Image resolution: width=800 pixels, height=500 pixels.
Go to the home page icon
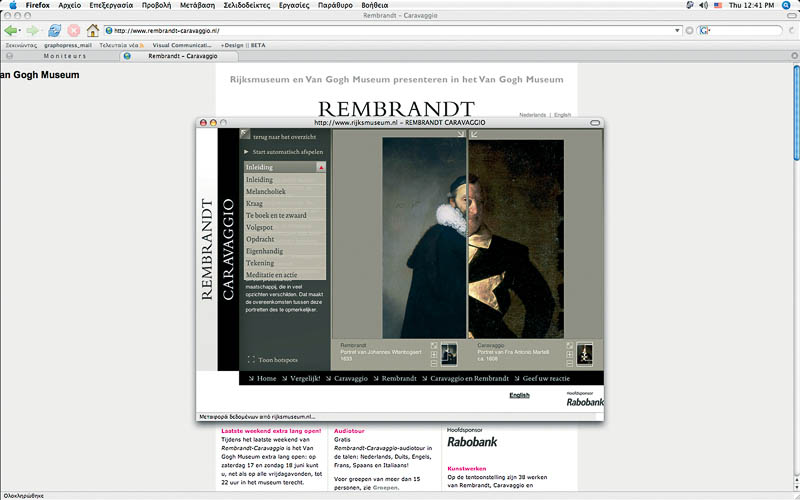(92, 31)
